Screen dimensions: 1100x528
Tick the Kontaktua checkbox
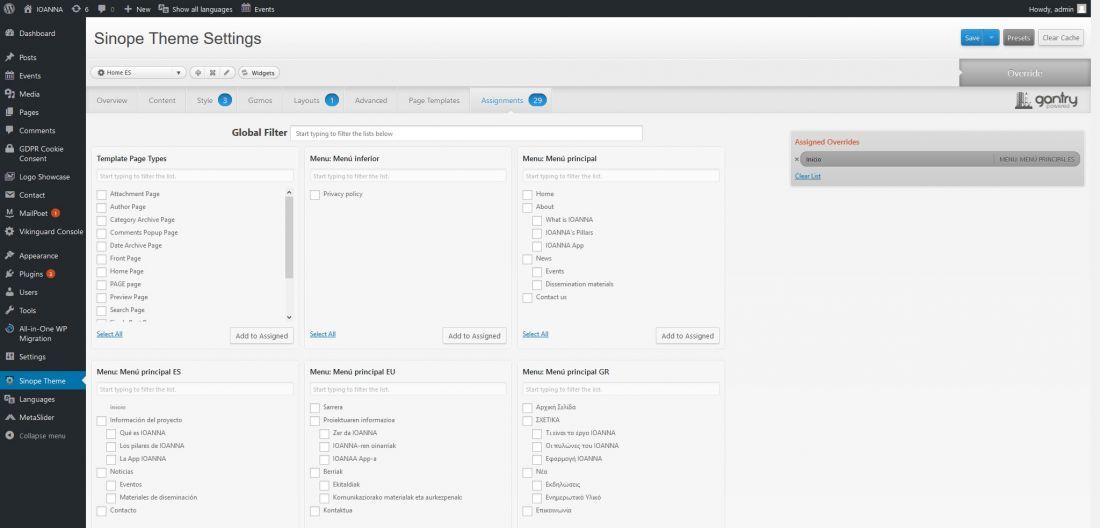315,510
